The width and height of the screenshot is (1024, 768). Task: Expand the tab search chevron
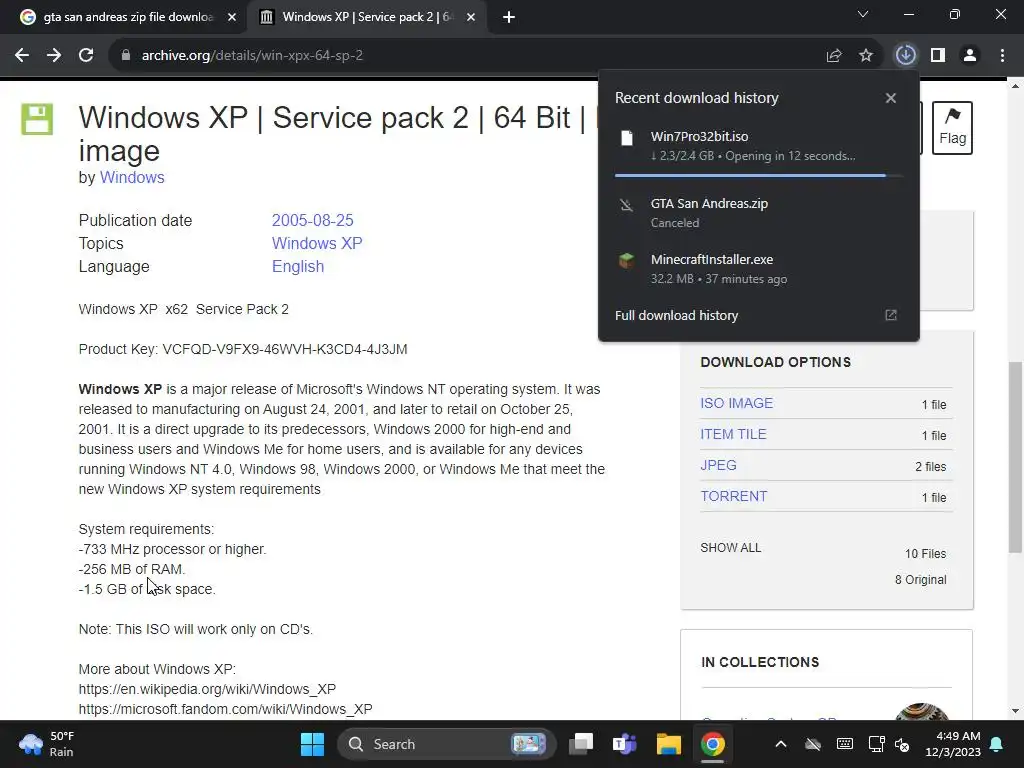click(863, 15)
